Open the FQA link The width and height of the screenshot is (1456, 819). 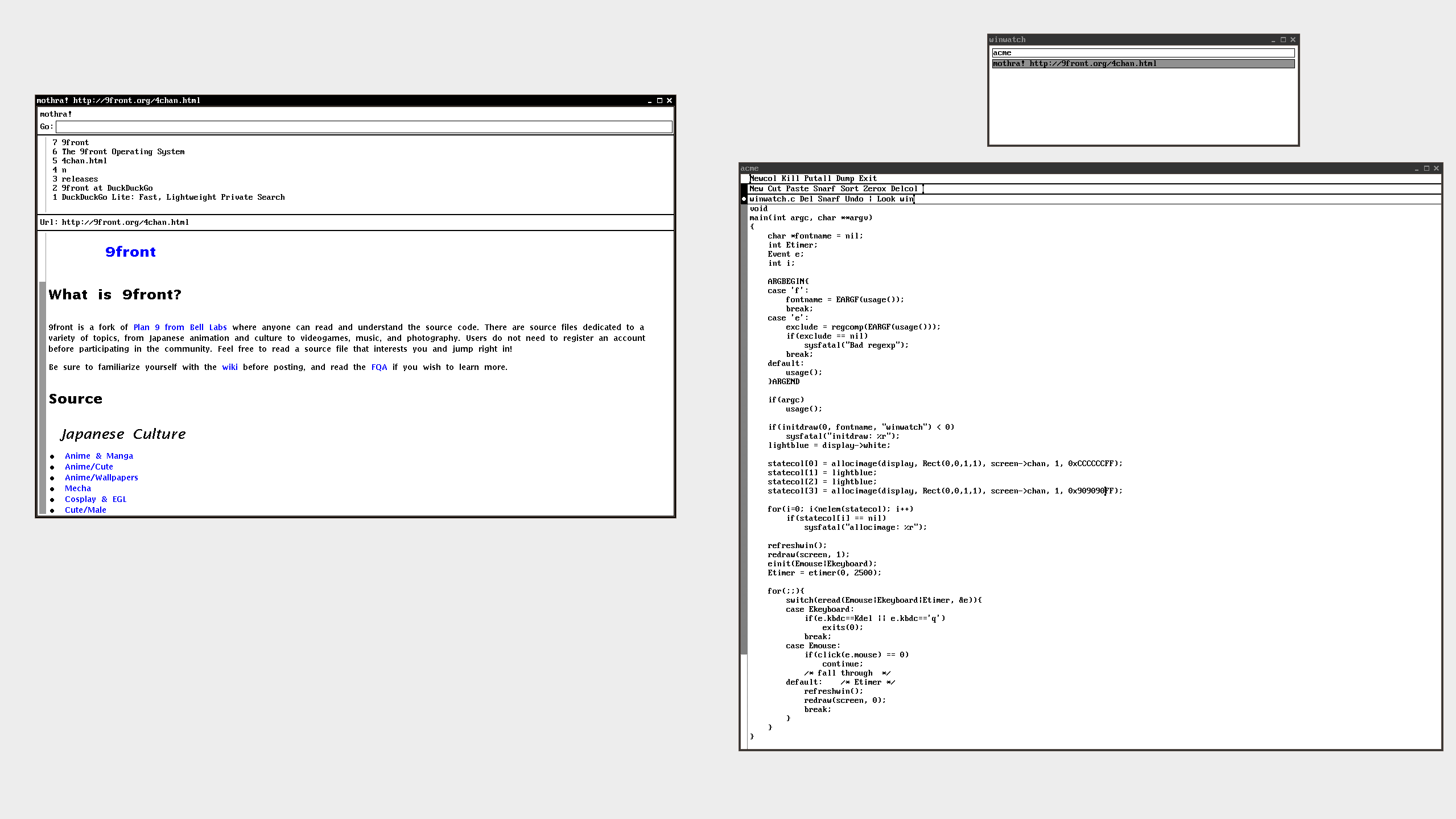click(x=379, y=367)
